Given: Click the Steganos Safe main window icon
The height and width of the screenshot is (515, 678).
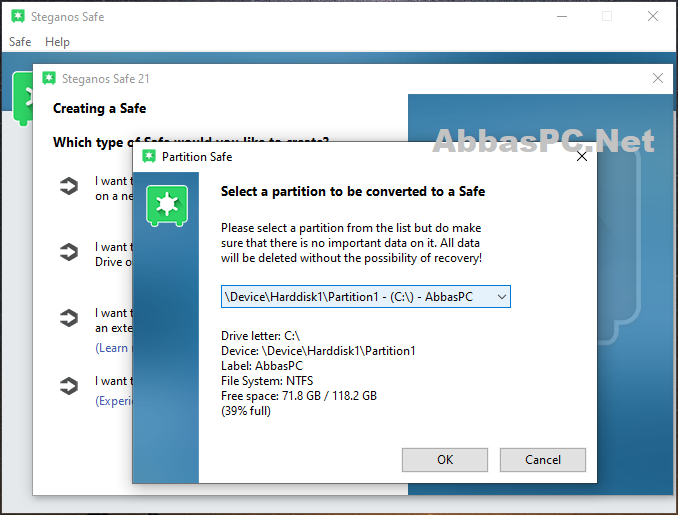Looking at the screenshot, I should click(18, 16).
